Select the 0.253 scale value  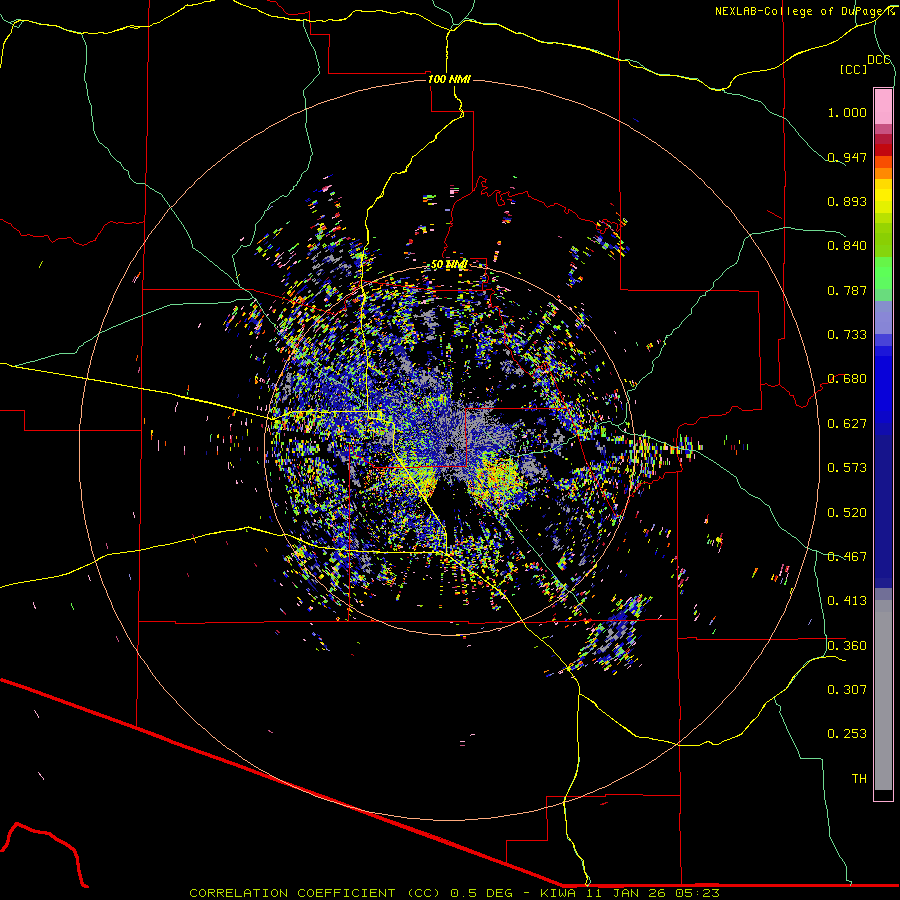click(847, 734)
